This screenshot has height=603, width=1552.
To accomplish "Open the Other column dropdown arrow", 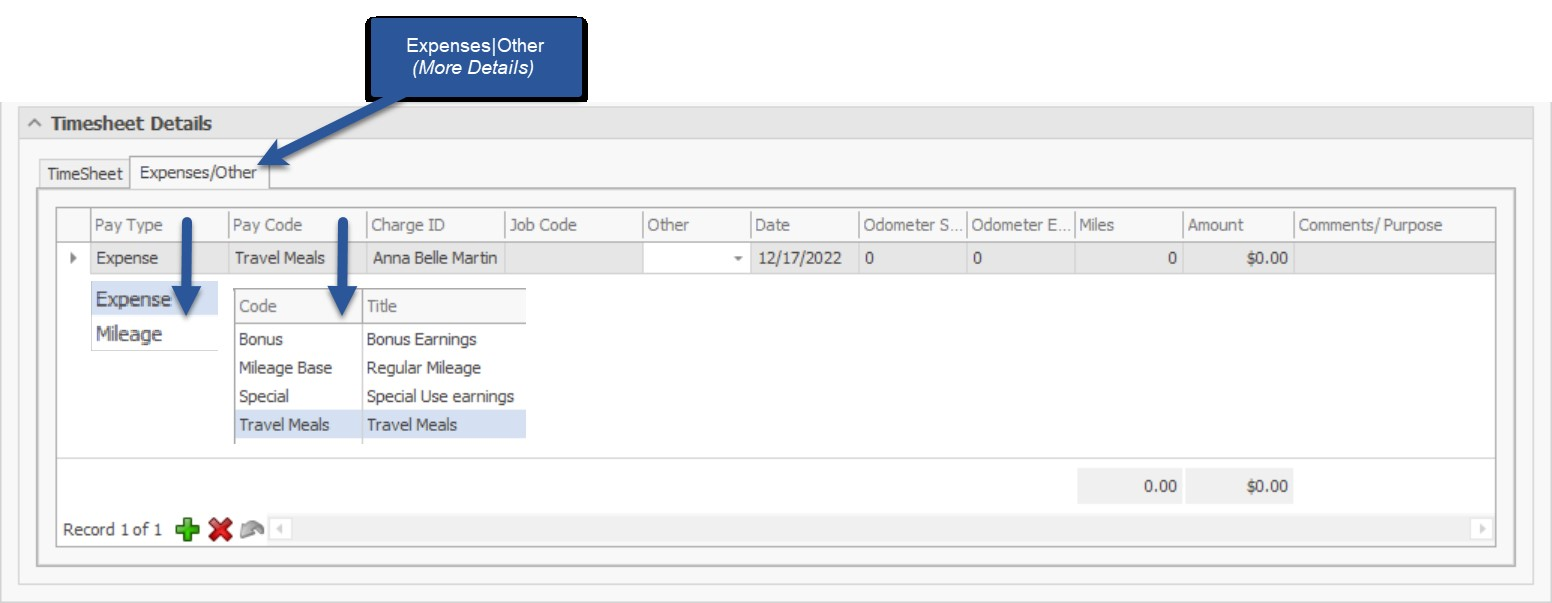I will pyautogui.click(x=738, y=258).
